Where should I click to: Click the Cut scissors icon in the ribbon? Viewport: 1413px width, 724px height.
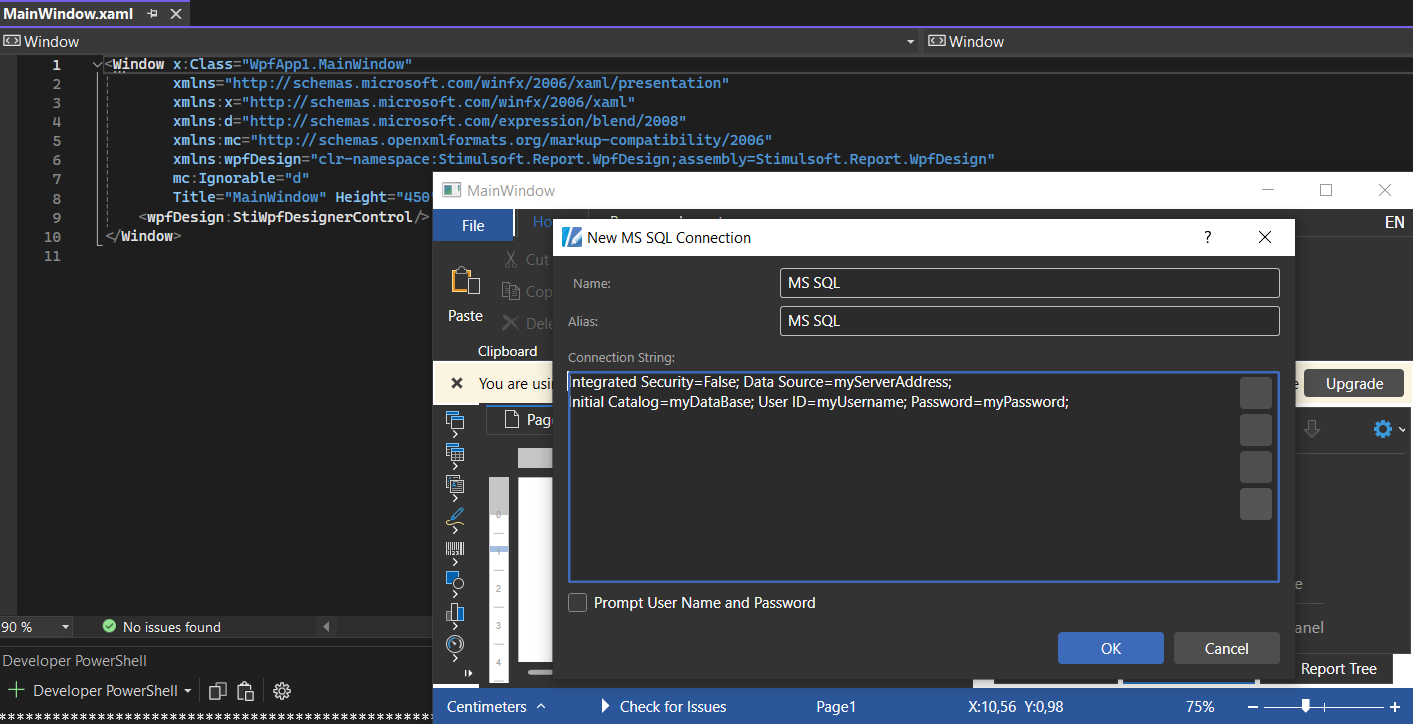click(x=510, y=259)
